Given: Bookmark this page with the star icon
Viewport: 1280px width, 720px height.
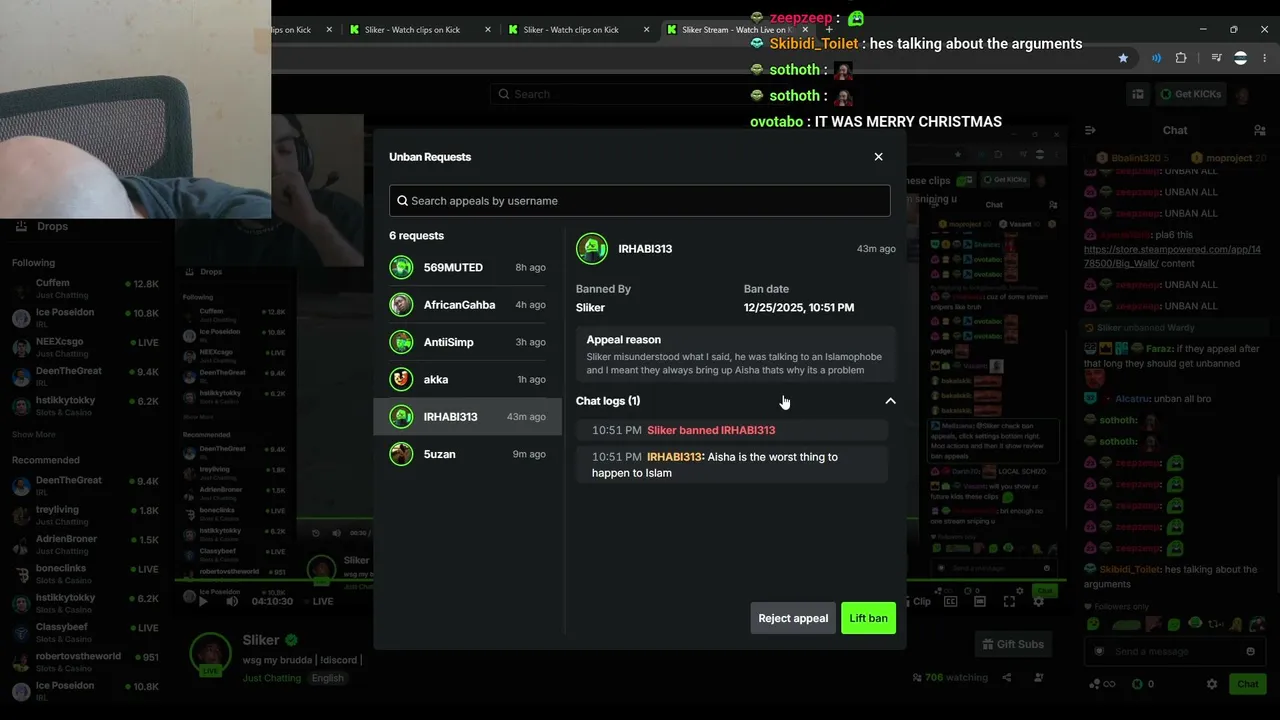Looking at the screenshot, I should [x=1123, y=58].
